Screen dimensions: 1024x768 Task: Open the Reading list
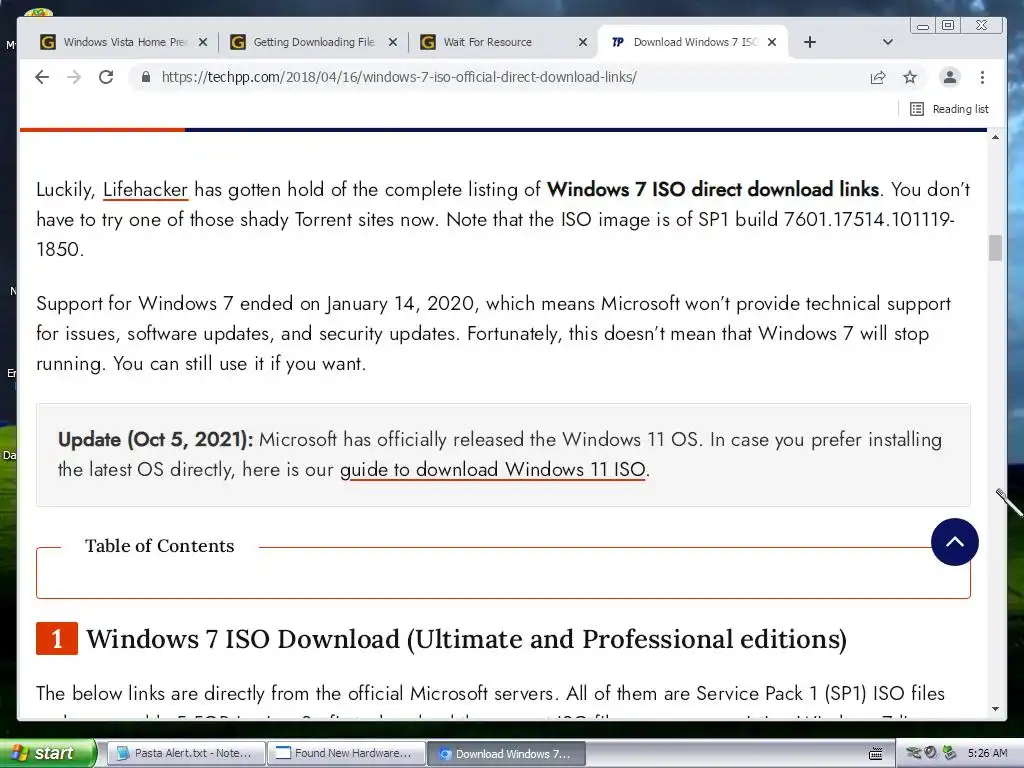click(949, 109)
